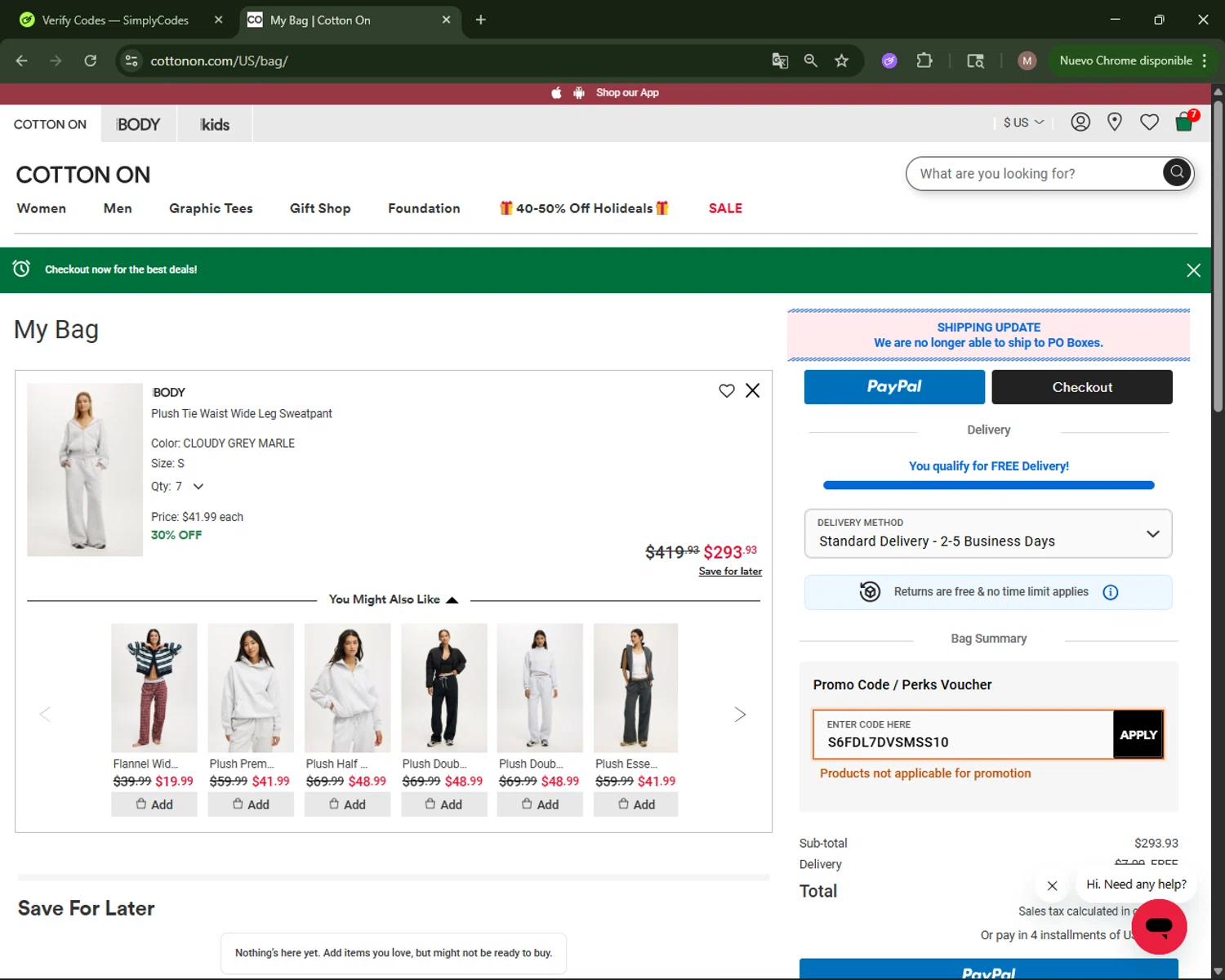Open the SALE menu
Viewport: 1225px width, 980px height.
[x=725, y=208]
